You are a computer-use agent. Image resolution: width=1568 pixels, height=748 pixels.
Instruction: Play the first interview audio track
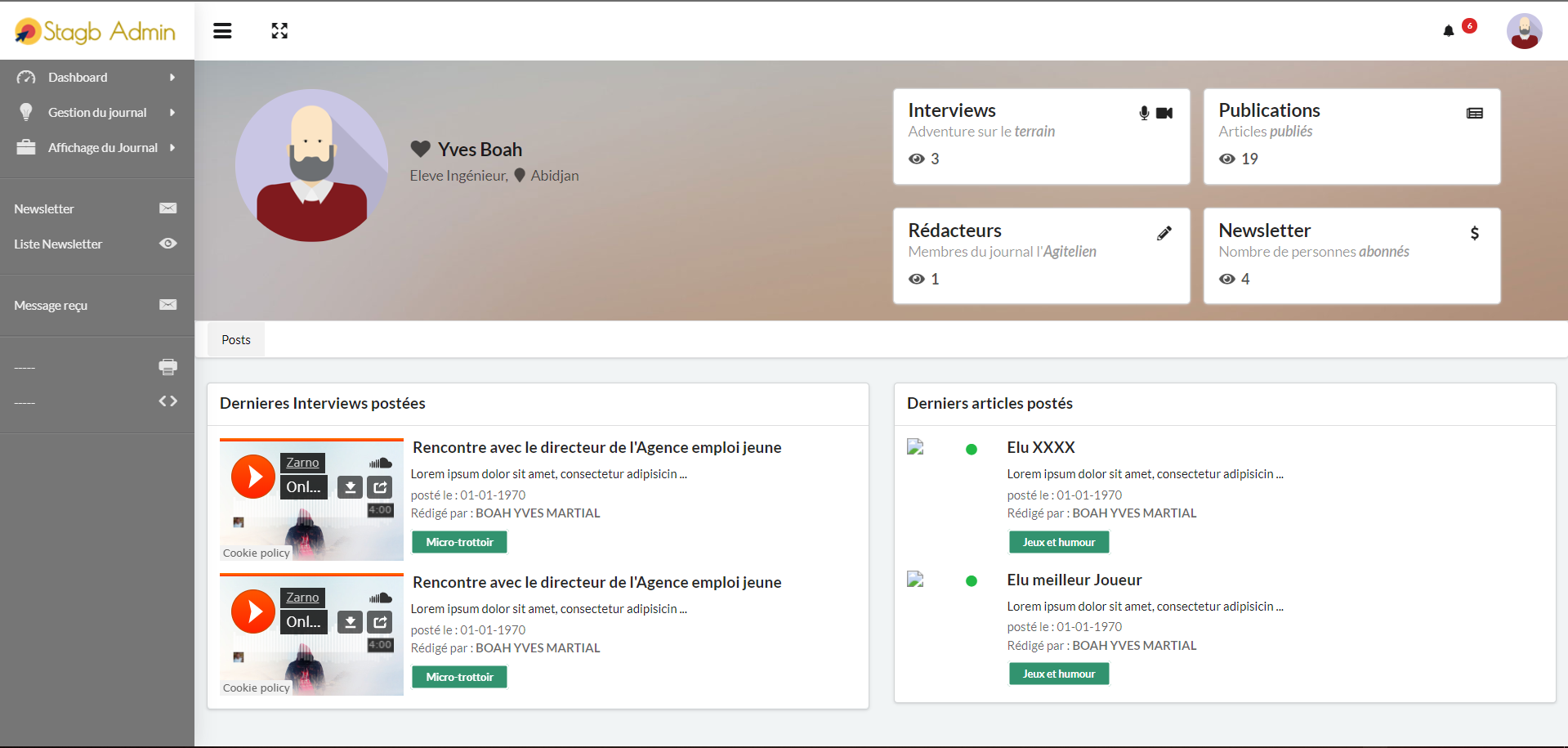253,477
